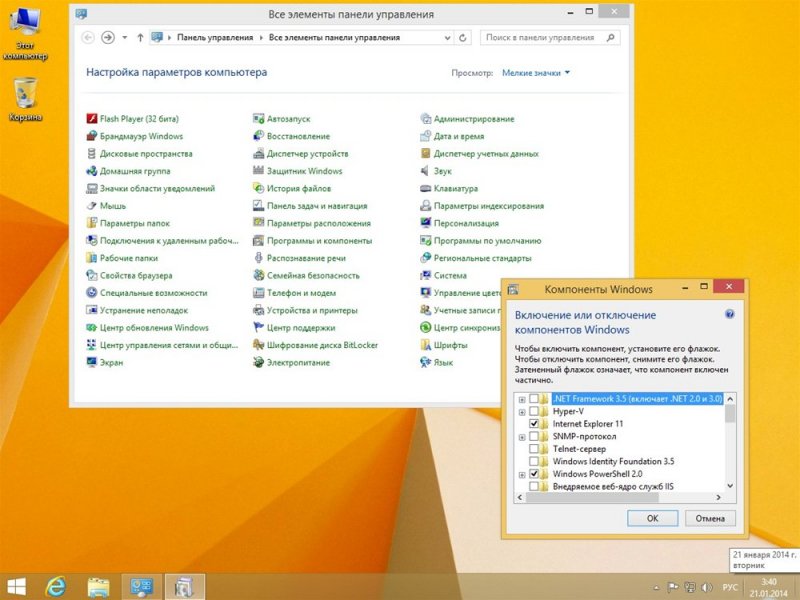Screen dimensions: 800x600
Task: Click the Windows Start button
Action: (x=16, y=587)
